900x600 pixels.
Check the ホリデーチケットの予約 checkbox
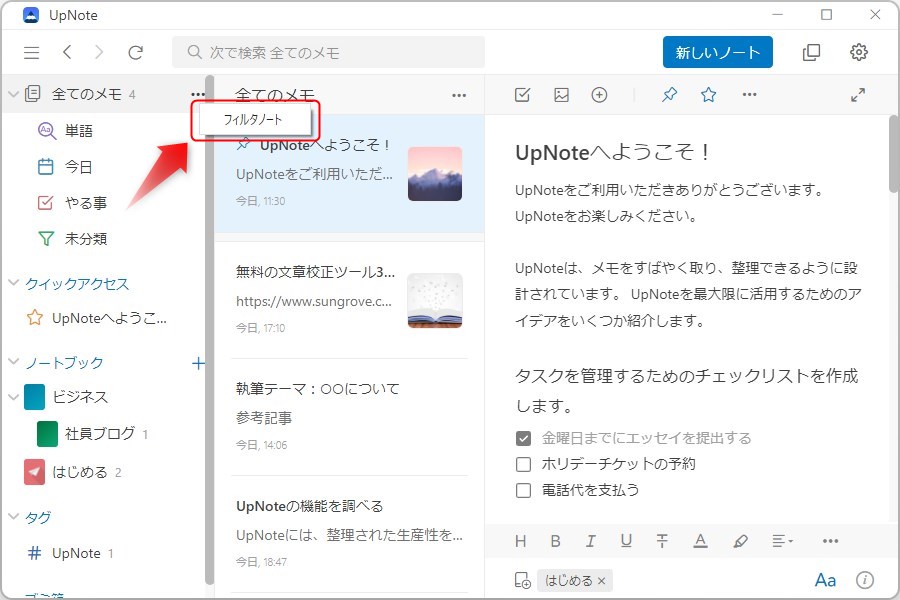pos(523,464)
